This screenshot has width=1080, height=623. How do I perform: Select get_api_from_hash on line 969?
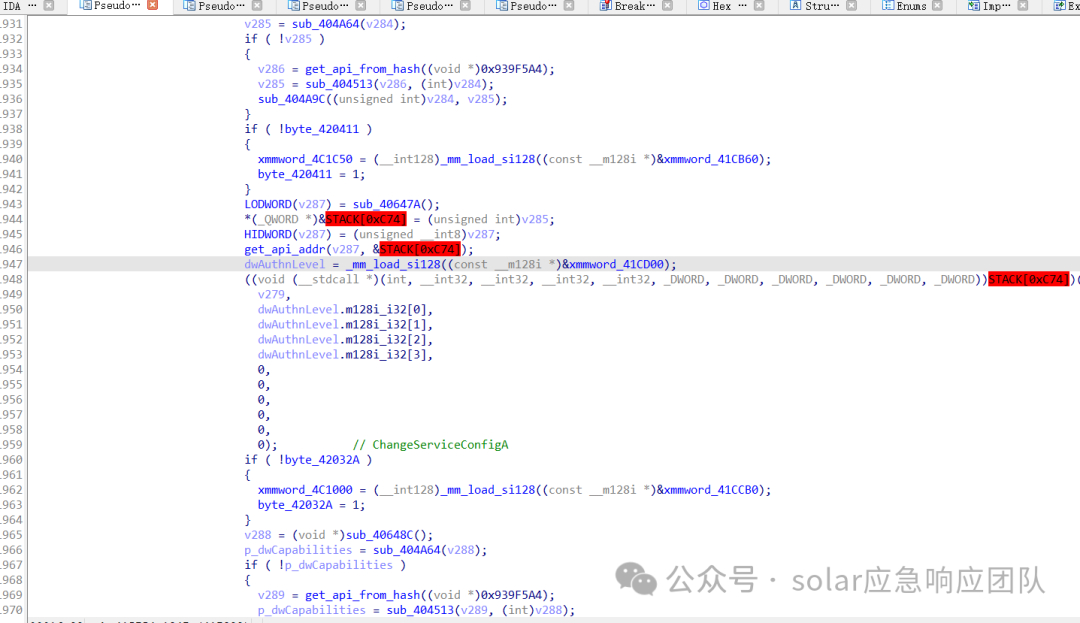[x=362, y=595]
